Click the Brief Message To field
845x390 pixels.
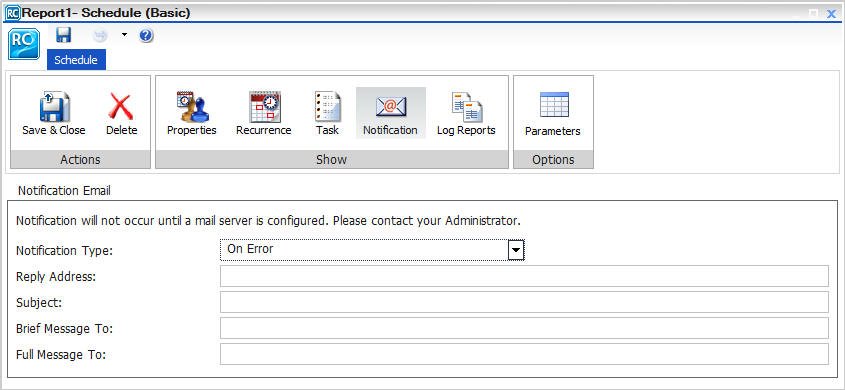pos(524,328)
